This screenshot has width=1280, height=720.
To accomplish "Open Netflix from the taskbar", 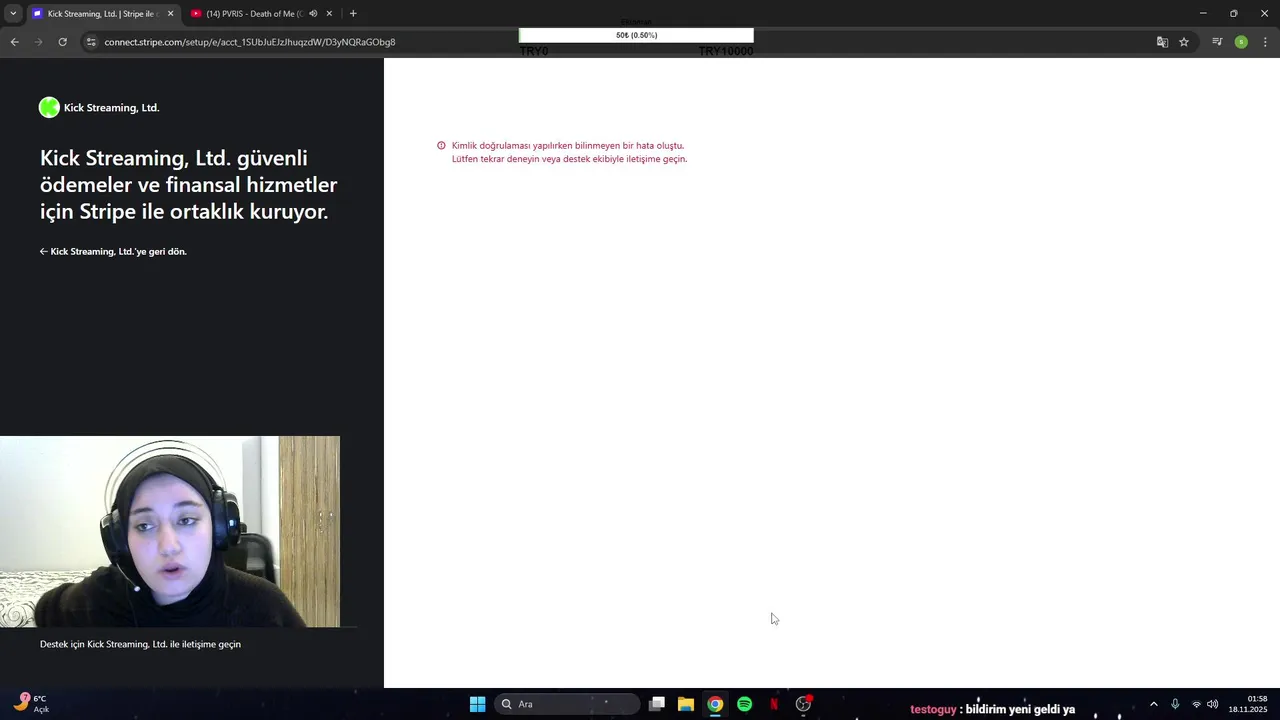I will pyautogui.click(x=773, y=704).
